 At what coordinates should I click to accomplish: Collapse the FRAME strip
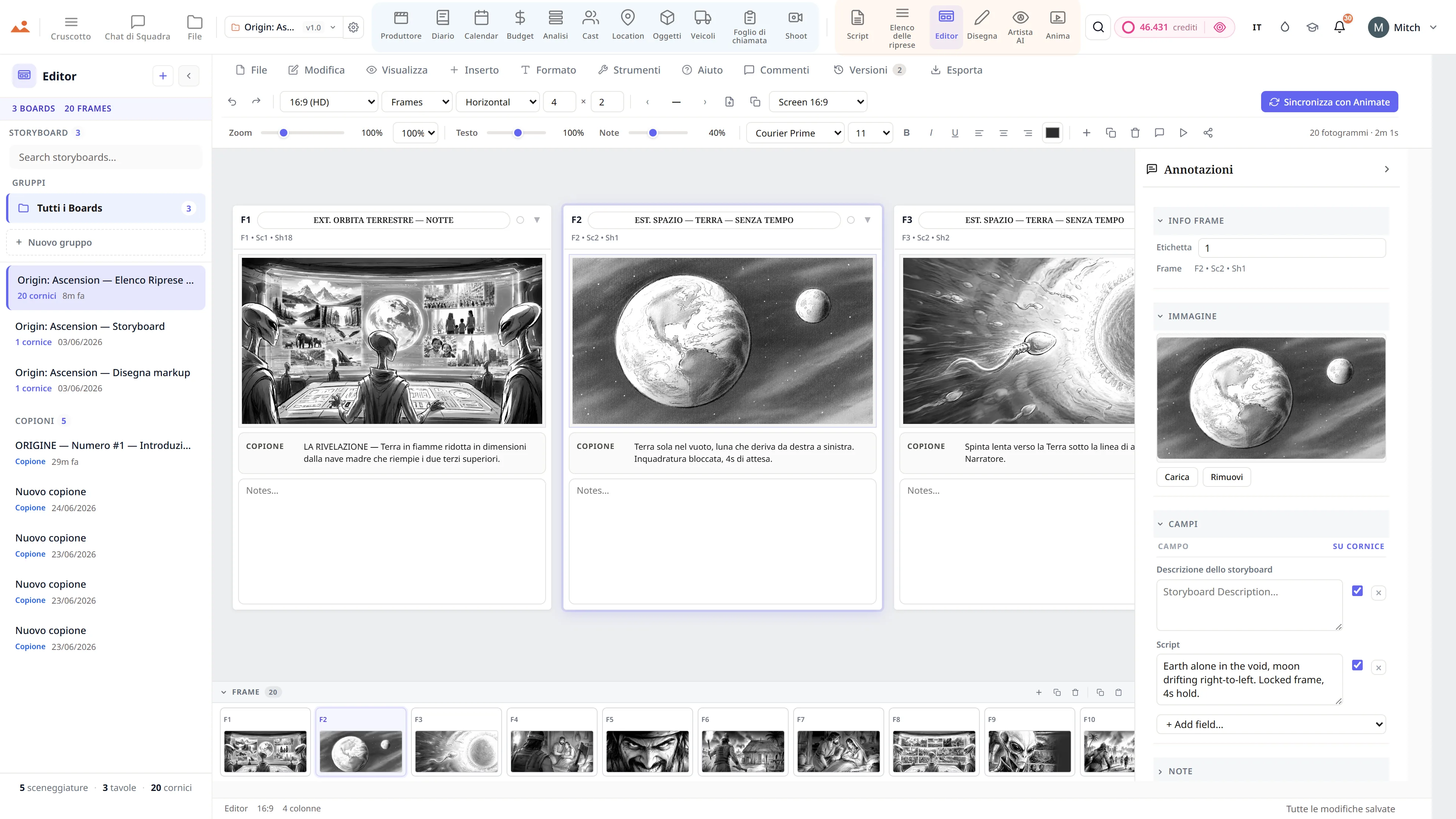(224, 692)
